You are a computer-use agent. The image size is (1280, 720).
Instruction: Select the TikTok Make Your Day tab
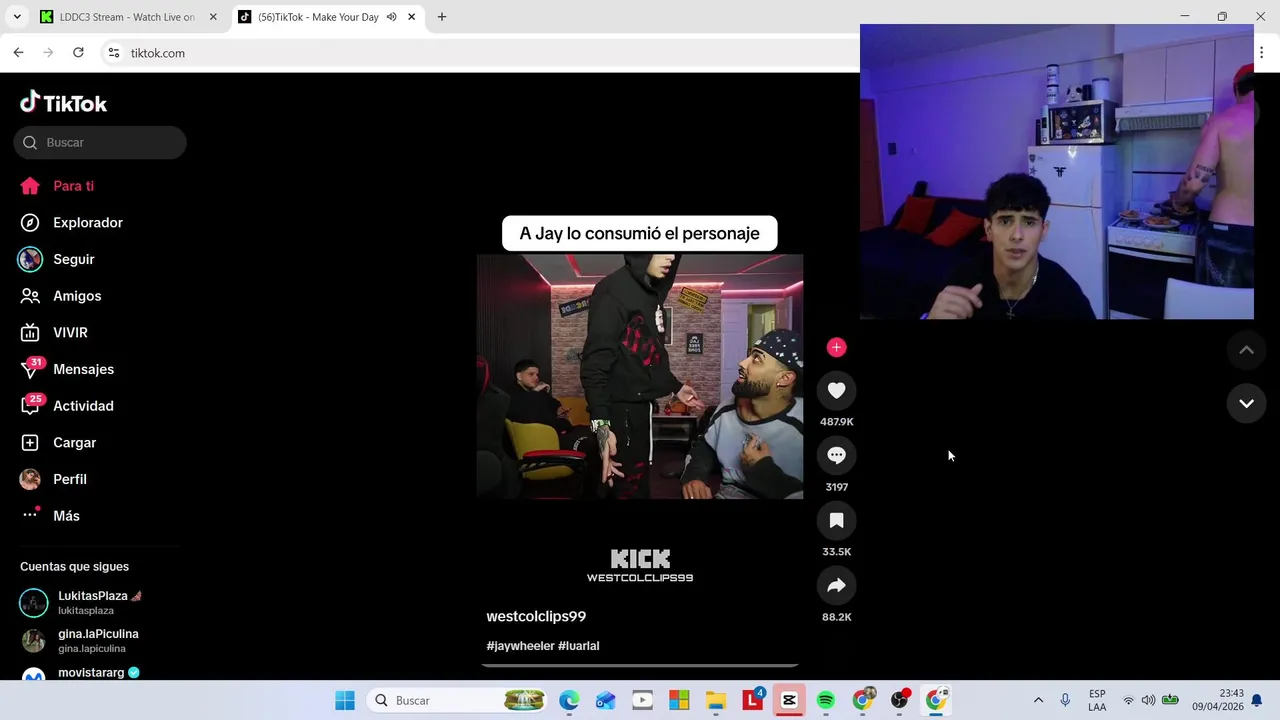point(316,17)
